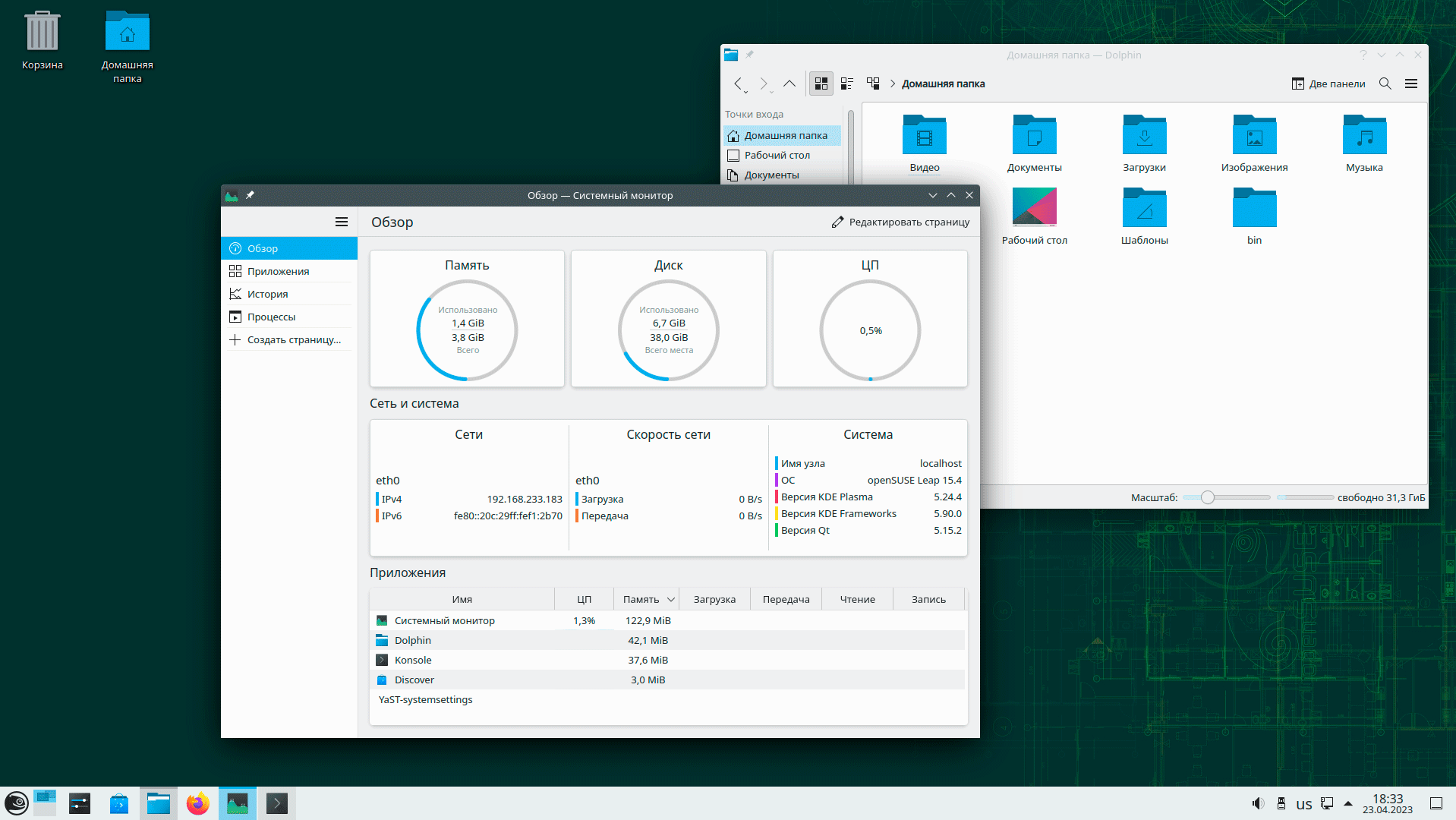
Task: Open Konsole terminal from the taskbar
Action: [277, 803]
